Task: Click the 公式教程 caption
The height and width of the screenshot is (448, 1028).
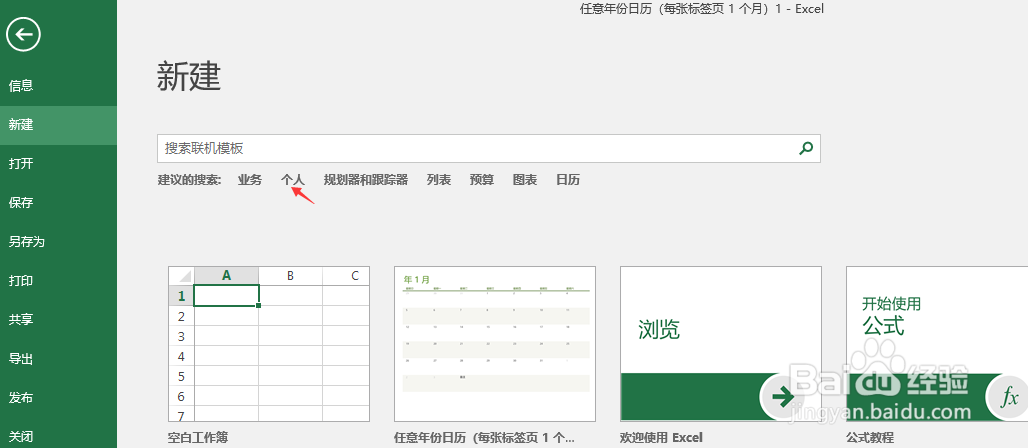Action: point(870,437)
